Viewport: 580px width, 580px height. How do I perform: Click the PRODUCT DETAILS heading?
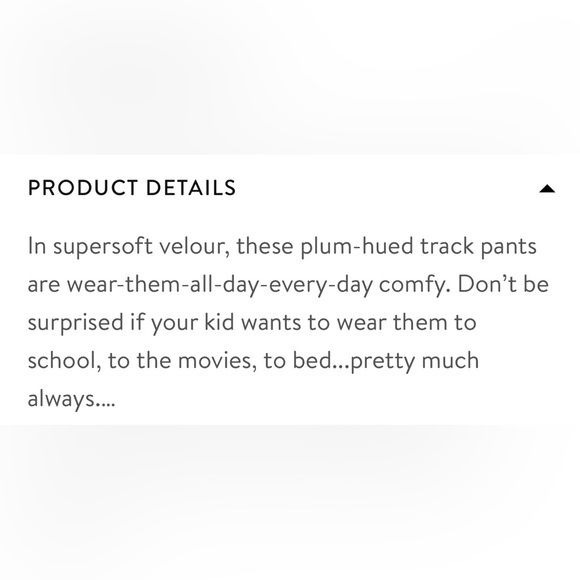(132, 188)
